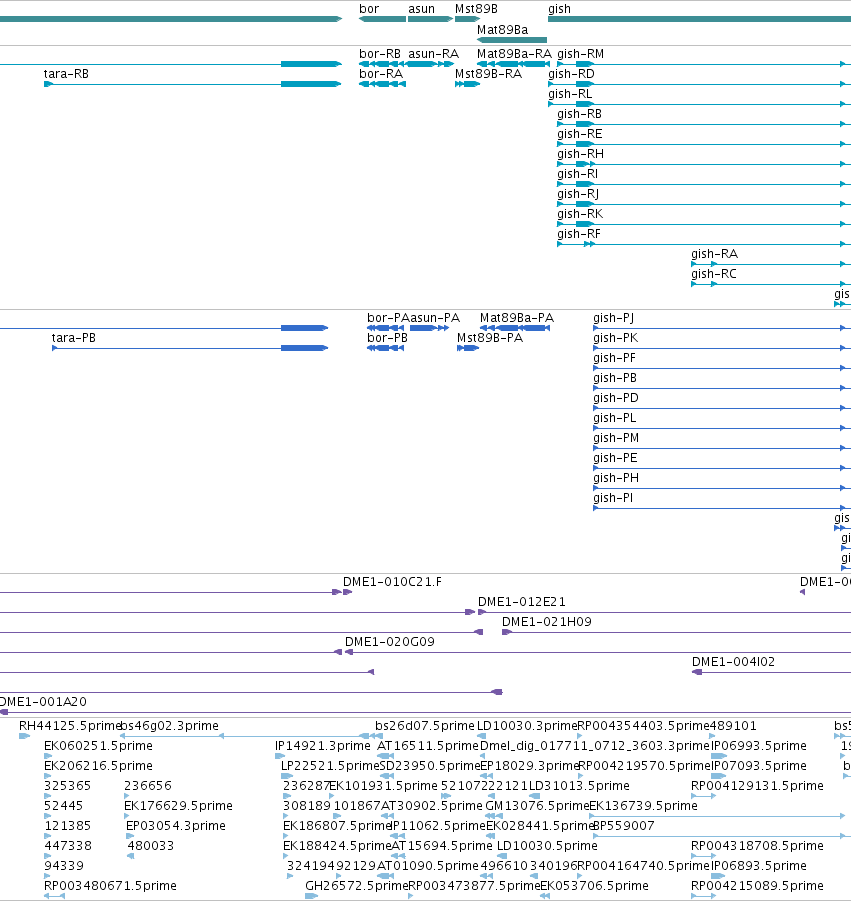Viewport: 851px width, 901px height.
Task: Click the gish-RL transcript label
Action: 570,94
